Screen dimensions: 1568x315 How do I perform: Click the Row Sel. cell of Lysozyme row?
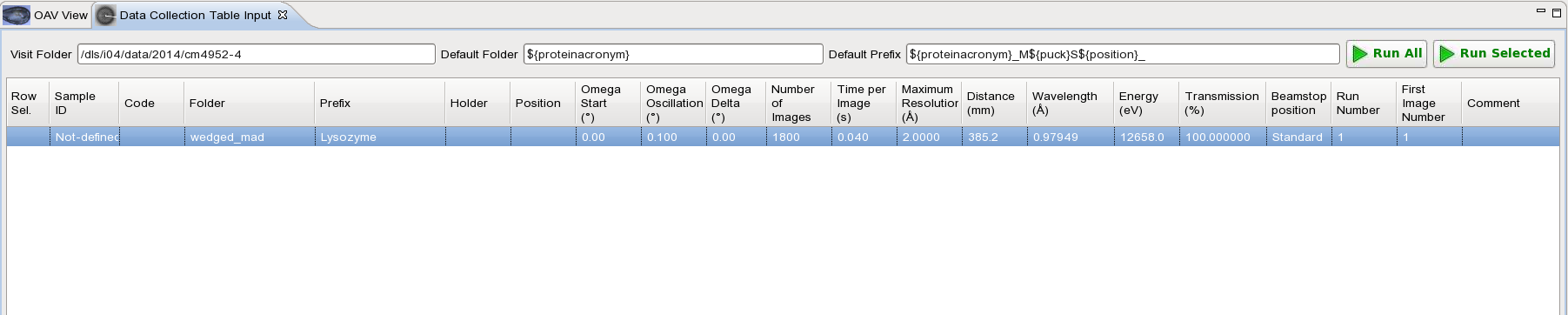28,137
